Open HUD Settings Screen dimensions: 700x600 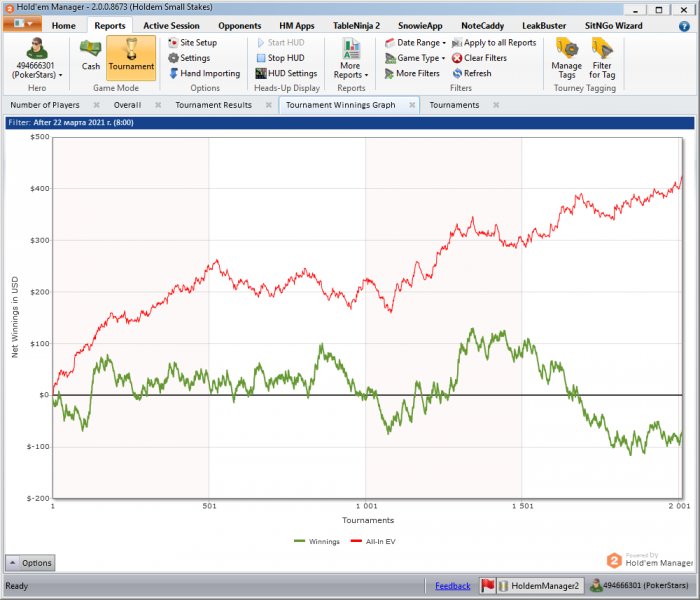pos(286,73)
